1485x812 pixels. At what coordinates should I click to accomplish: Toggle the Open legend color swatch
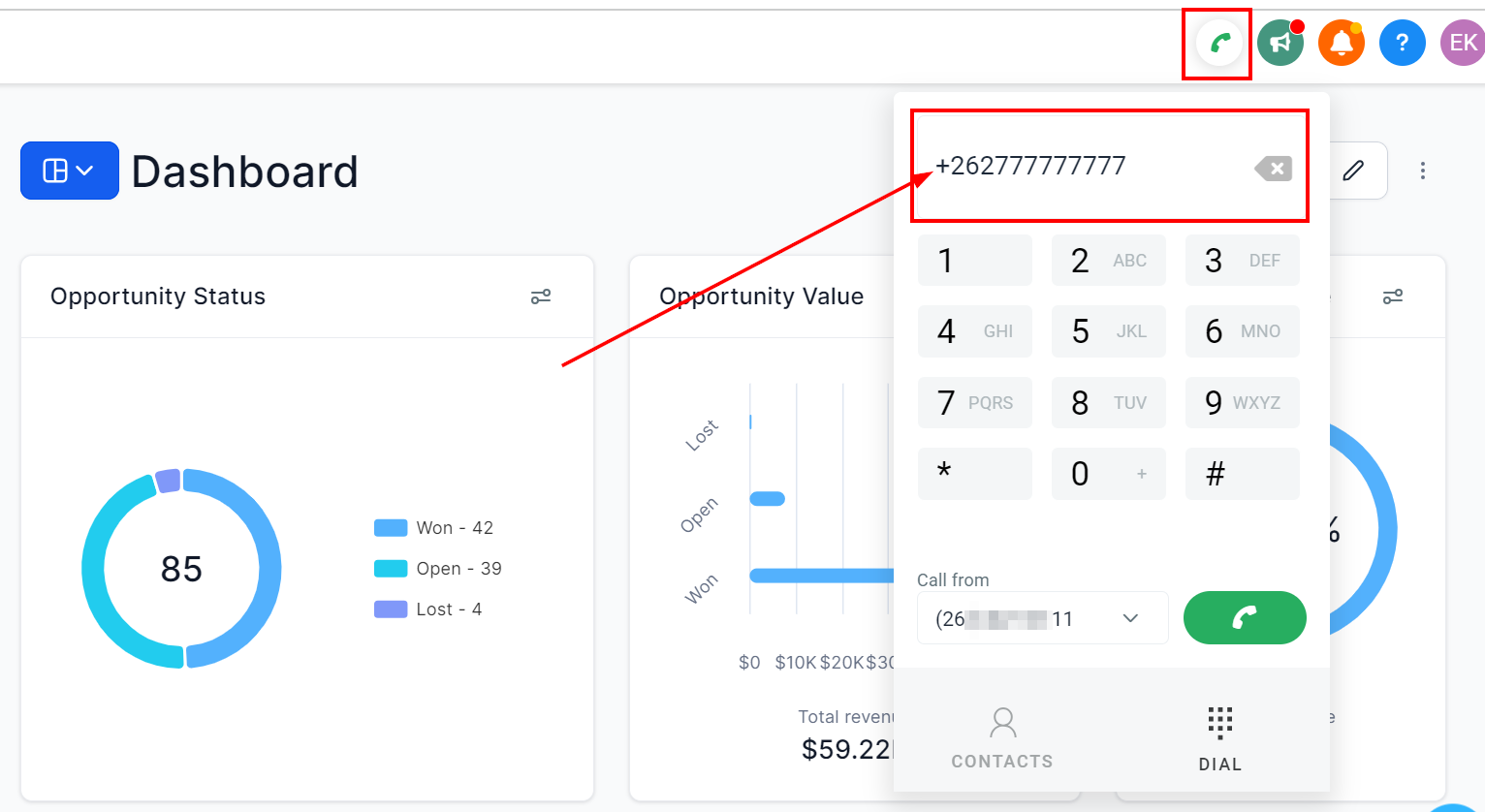click(x=391, y=569)
